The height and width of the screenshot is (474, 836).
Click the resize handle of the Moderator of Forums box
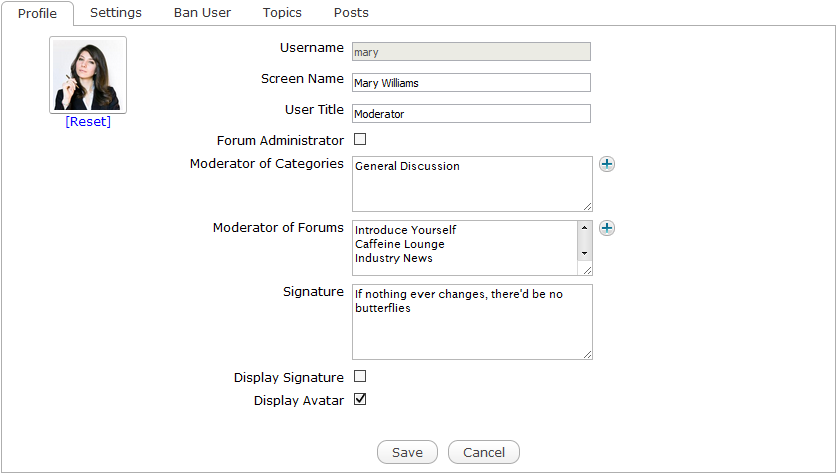coord(587,270)
